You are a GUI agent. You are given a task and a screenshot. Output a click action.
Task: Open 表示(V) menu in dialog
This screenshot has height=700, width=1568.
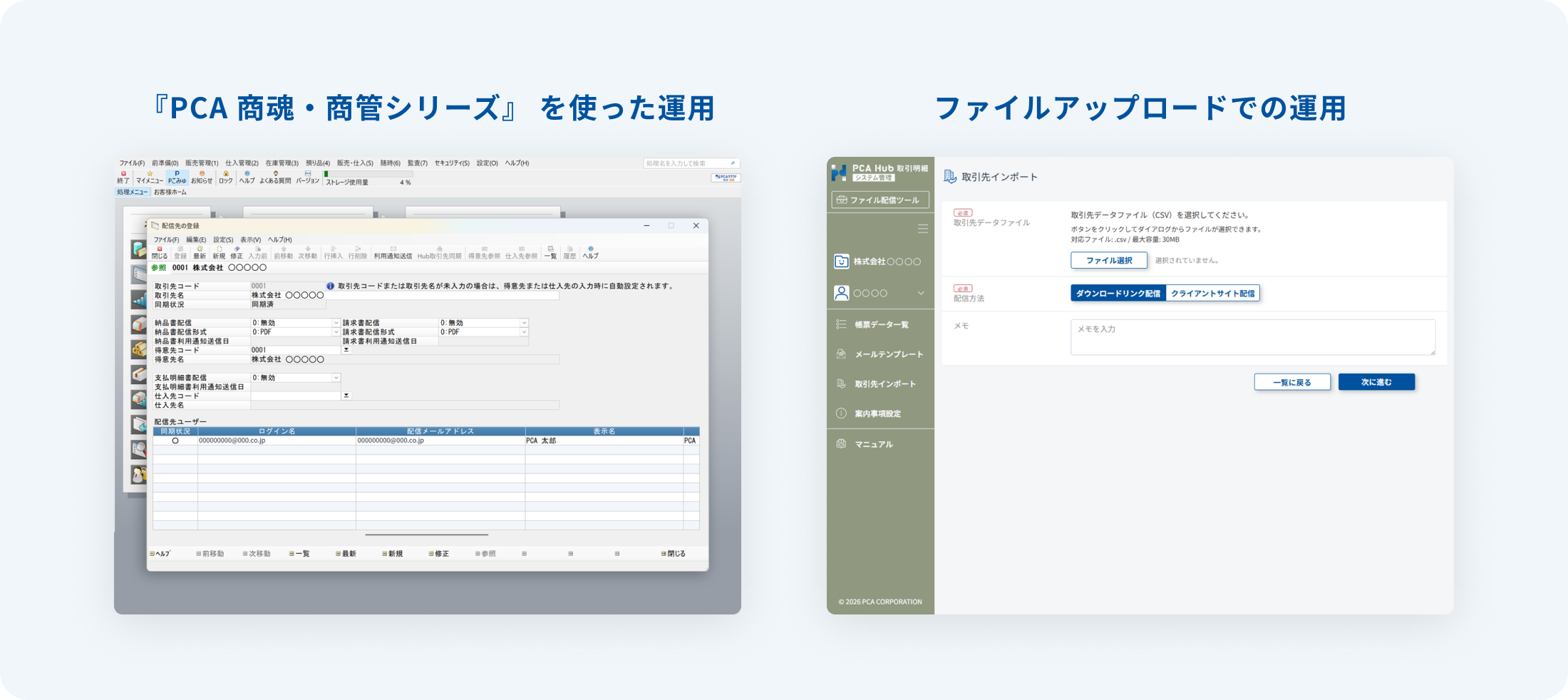(x=250, y=240)
